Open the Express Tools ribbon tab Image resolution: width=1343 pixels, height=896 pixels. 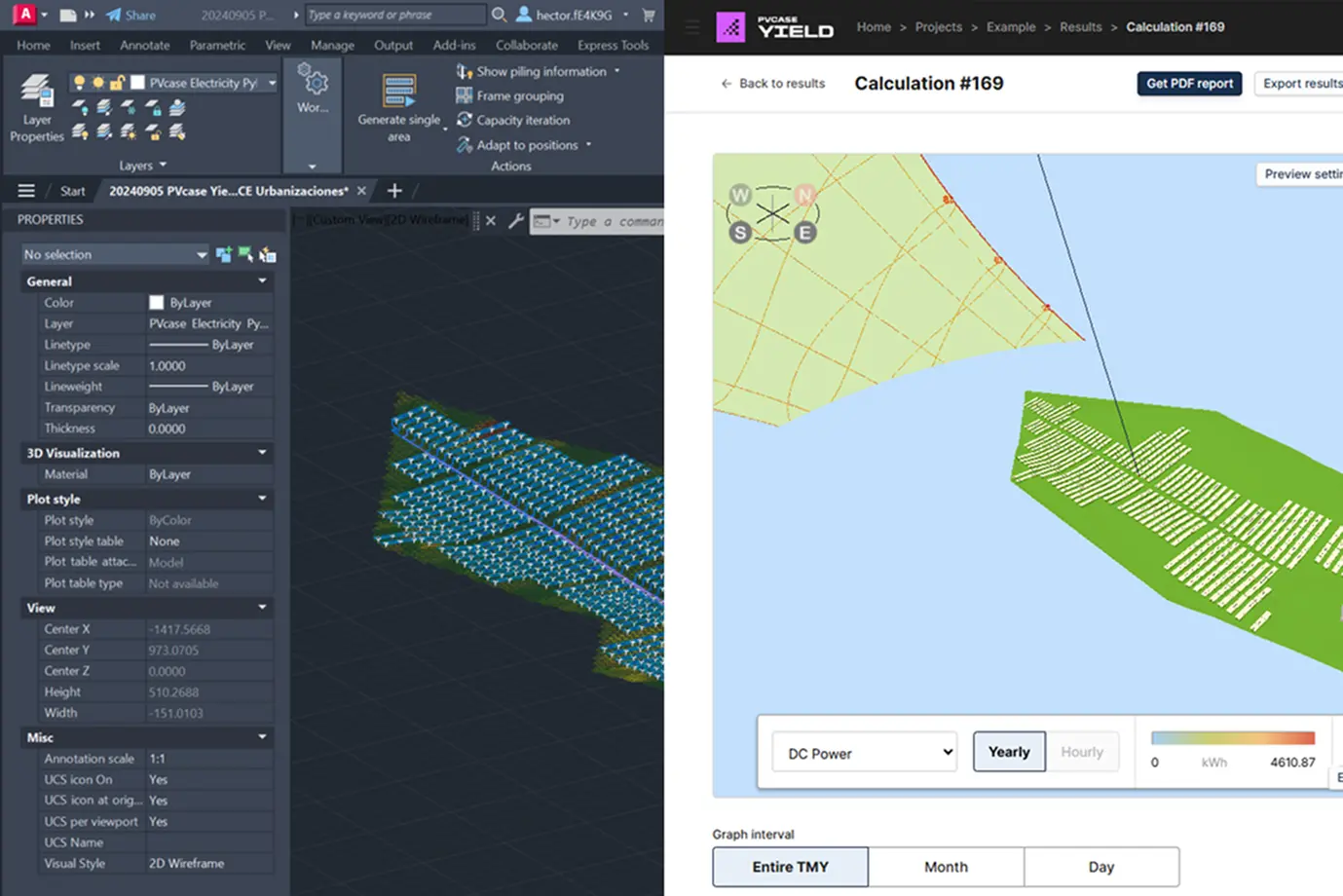coord(613,45)
